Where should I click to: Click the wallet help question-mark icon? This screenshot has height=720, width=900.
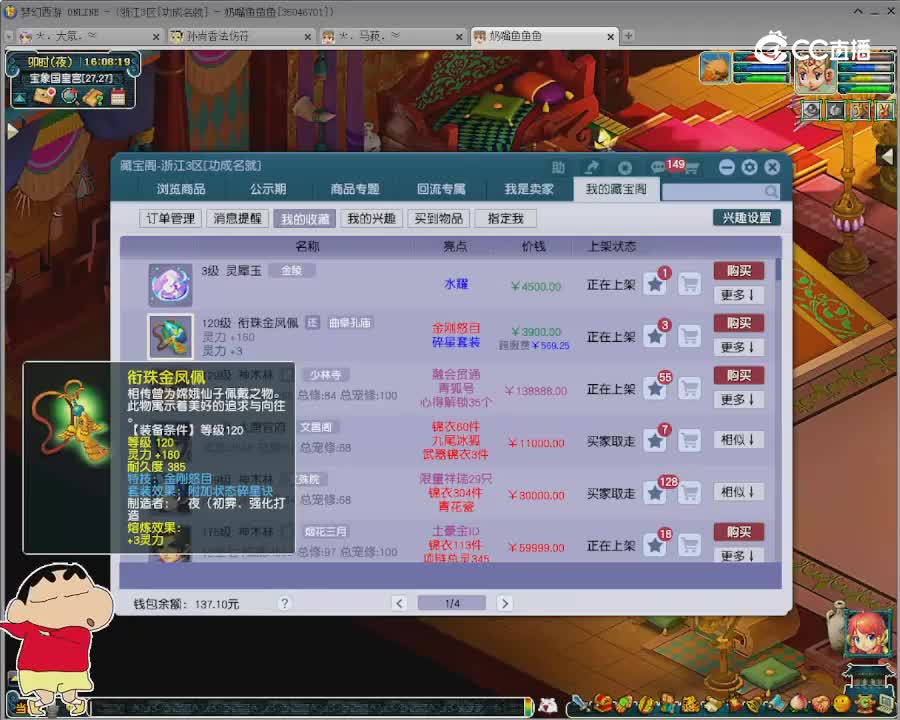[x=284, y=603]
